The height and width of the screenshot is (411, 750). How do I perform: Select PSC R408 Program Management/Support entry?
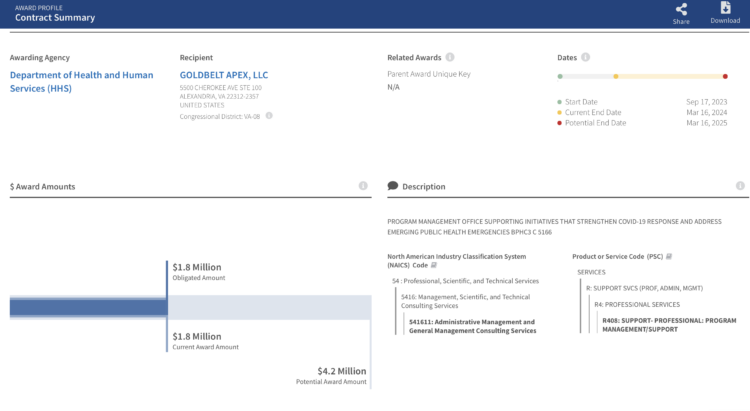point(668,324)
